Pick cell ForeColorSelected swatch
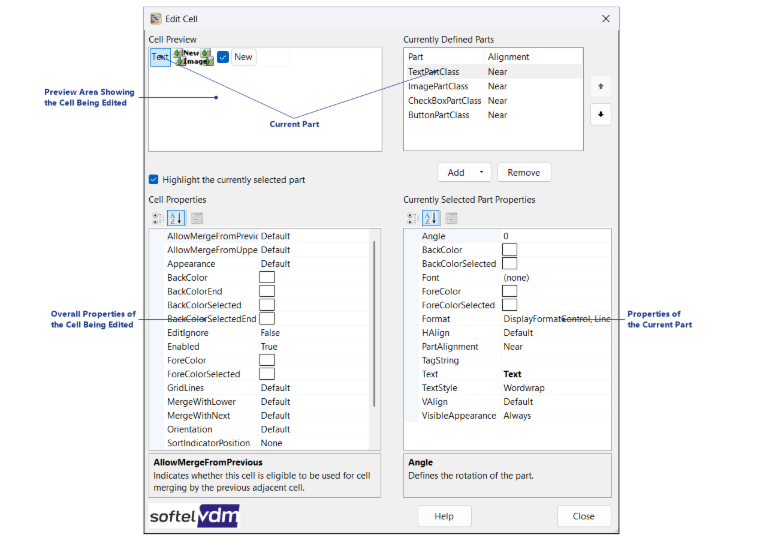The image size is (763, 541). [267, 374]
